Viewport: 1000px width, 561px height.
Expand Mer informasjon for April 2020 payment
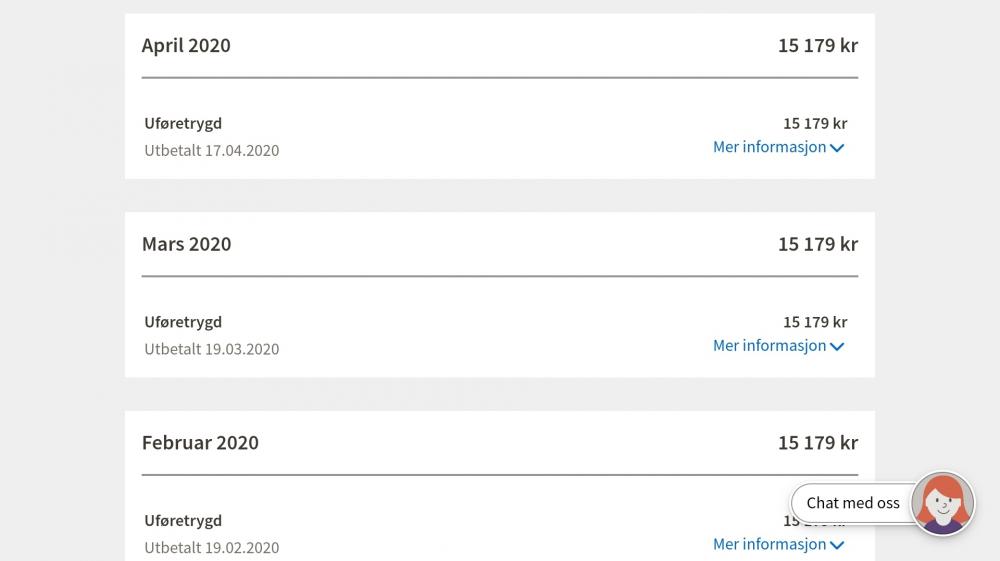(x=778, y=147)
